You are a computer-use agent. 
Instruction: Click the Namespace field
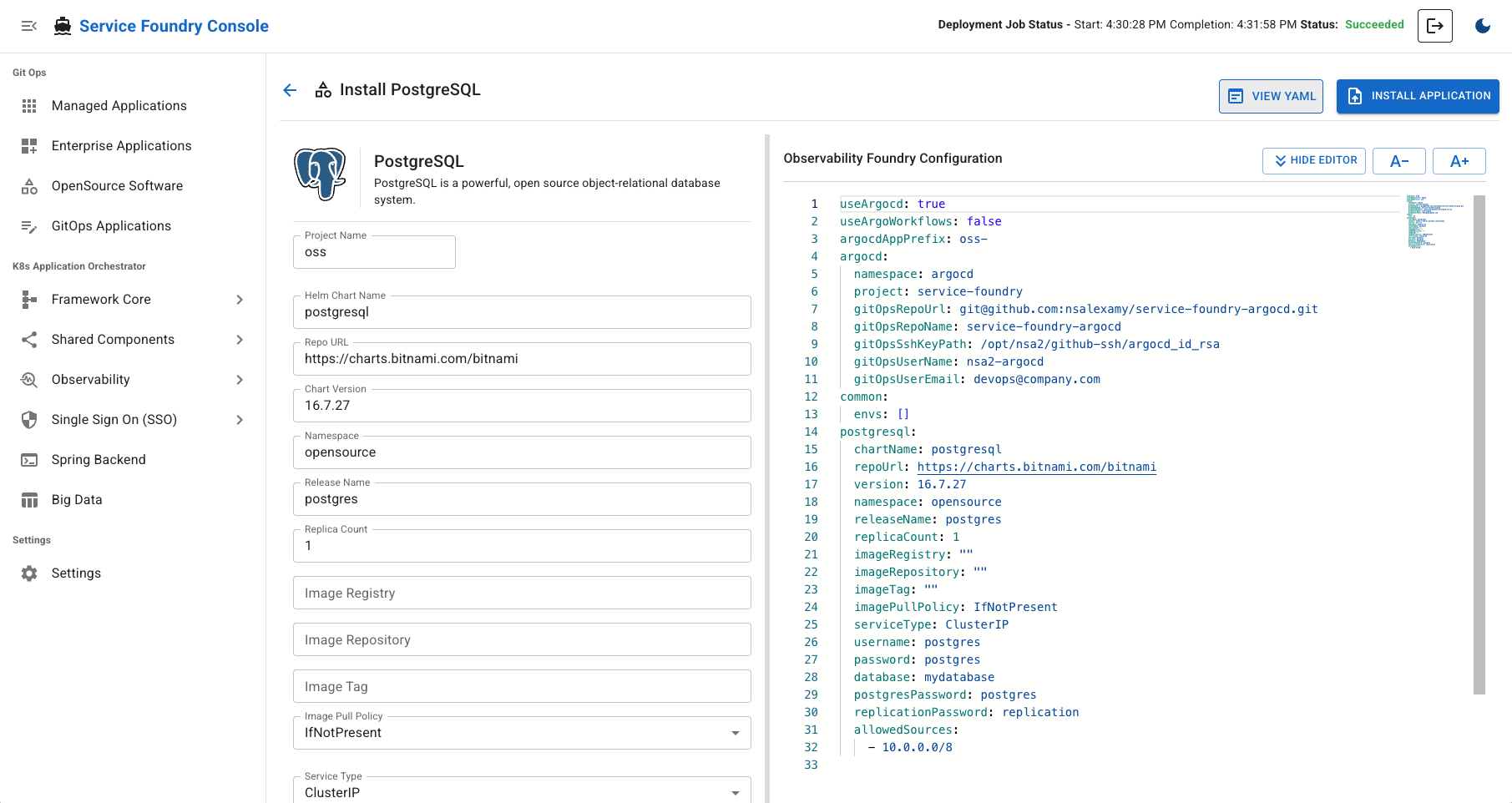click(x=522, y=452)
